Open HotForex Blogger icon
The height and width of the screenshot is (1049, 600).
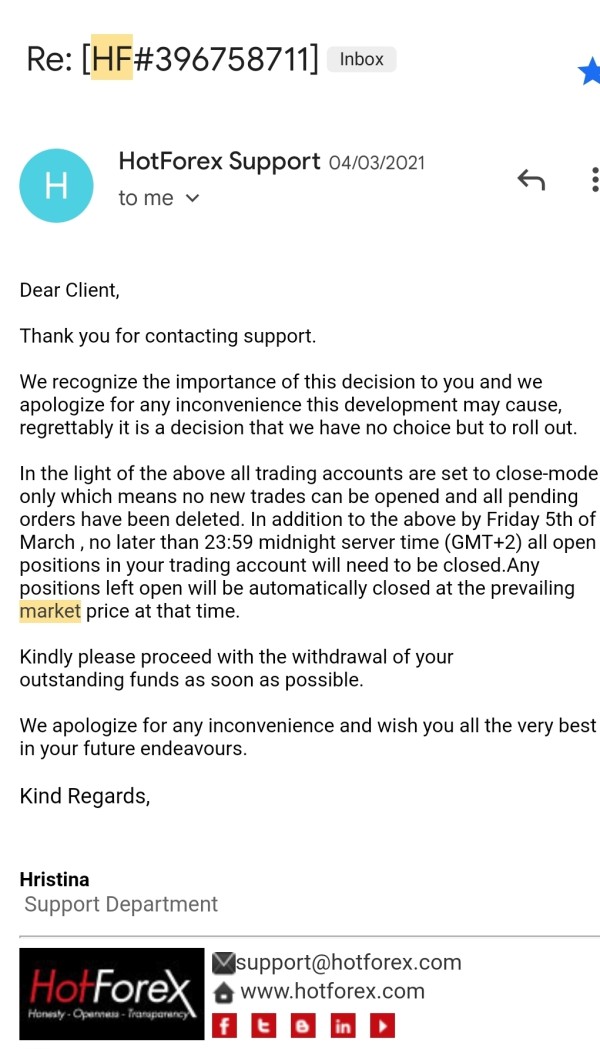pos(302,1025)
